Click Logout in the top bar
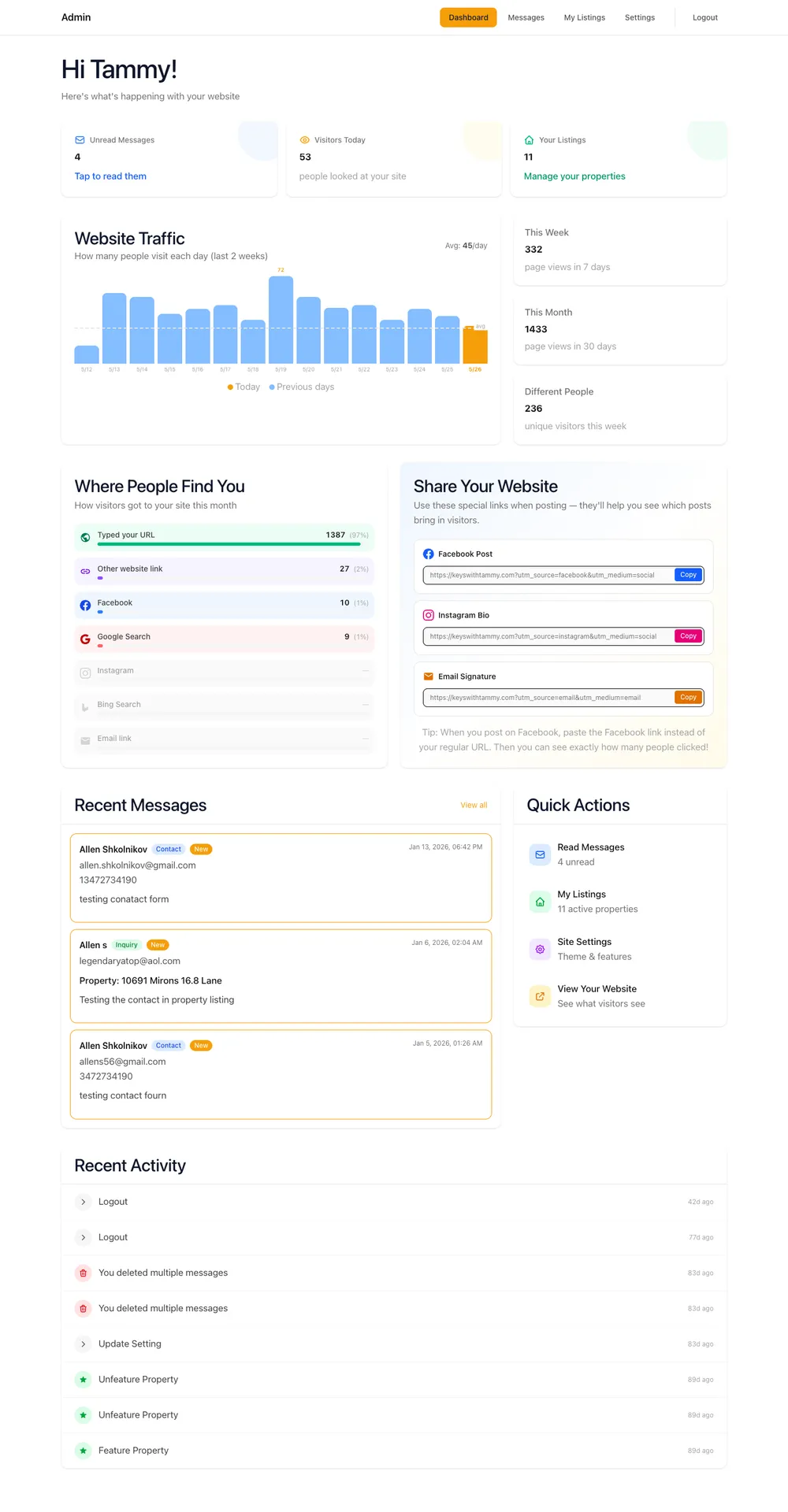Viewport: 788px width, 1512px height. click(x=705, y=17)
